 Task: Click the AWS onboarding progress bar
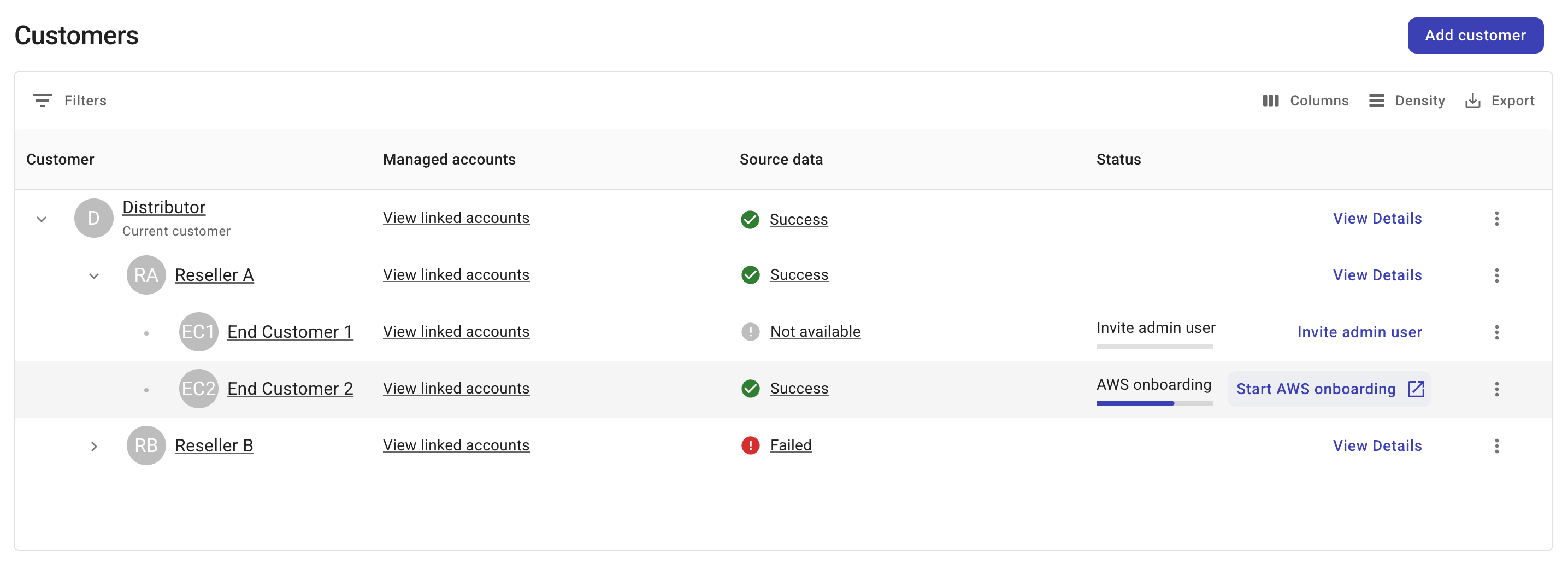coord(1154,403)
